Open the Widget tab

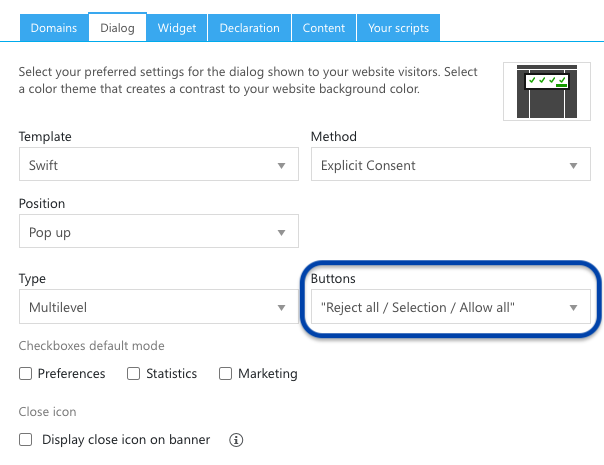pos(177,28)
